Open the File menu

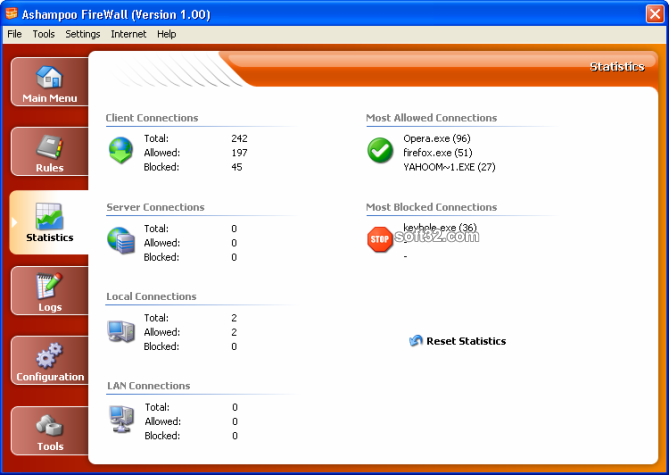pos(15,34)
